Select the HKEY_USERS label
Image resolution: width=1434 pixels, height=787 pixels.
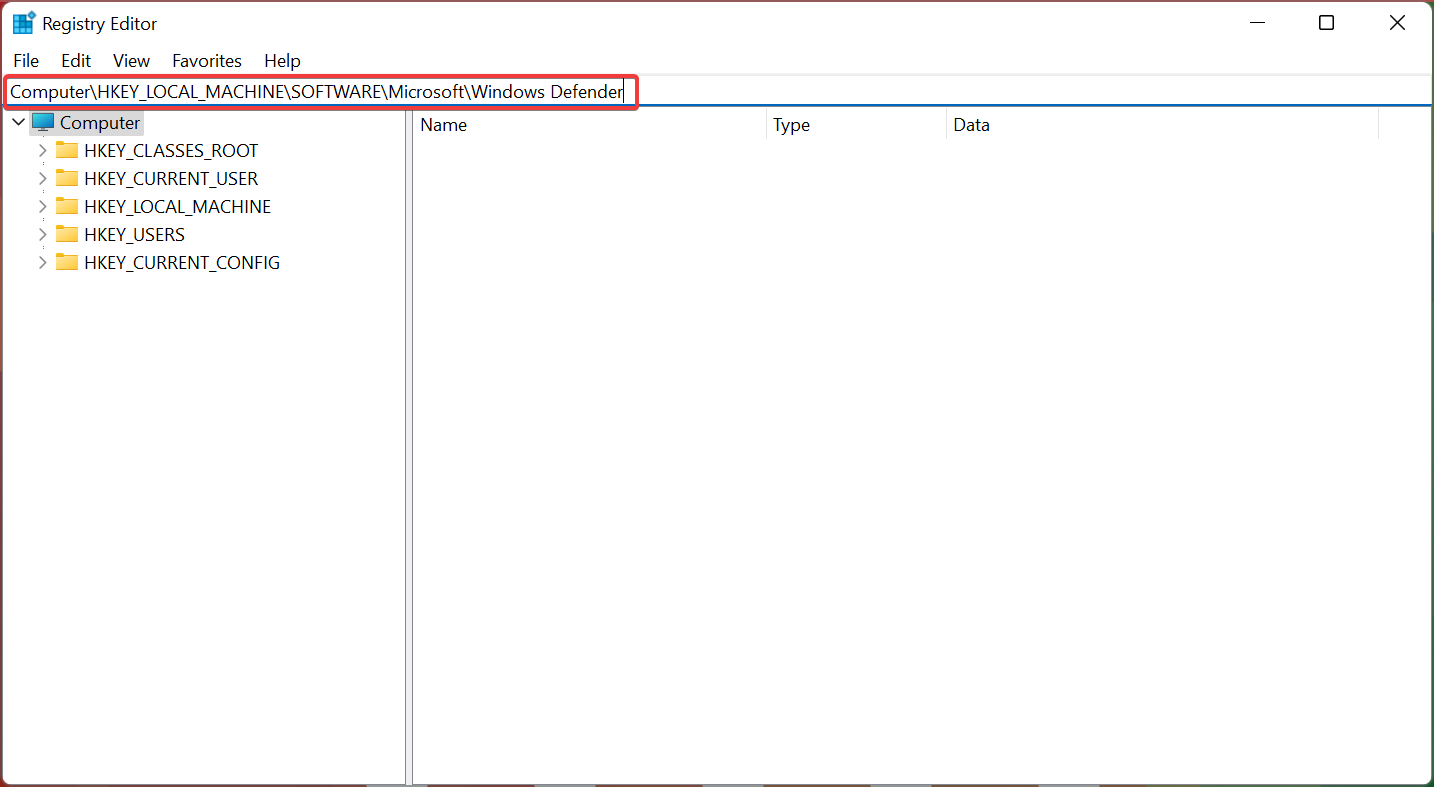coord(134,235)
